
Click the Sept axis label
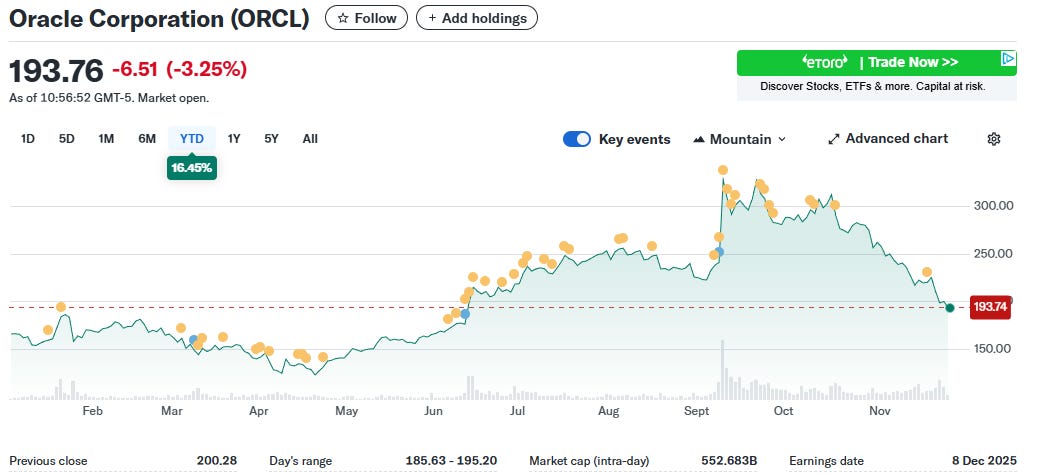click(696, 411)
